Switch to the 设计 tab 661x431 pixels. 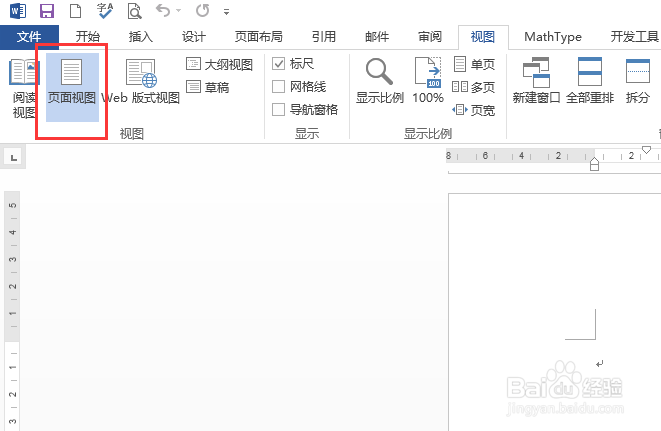coord(193,37)
